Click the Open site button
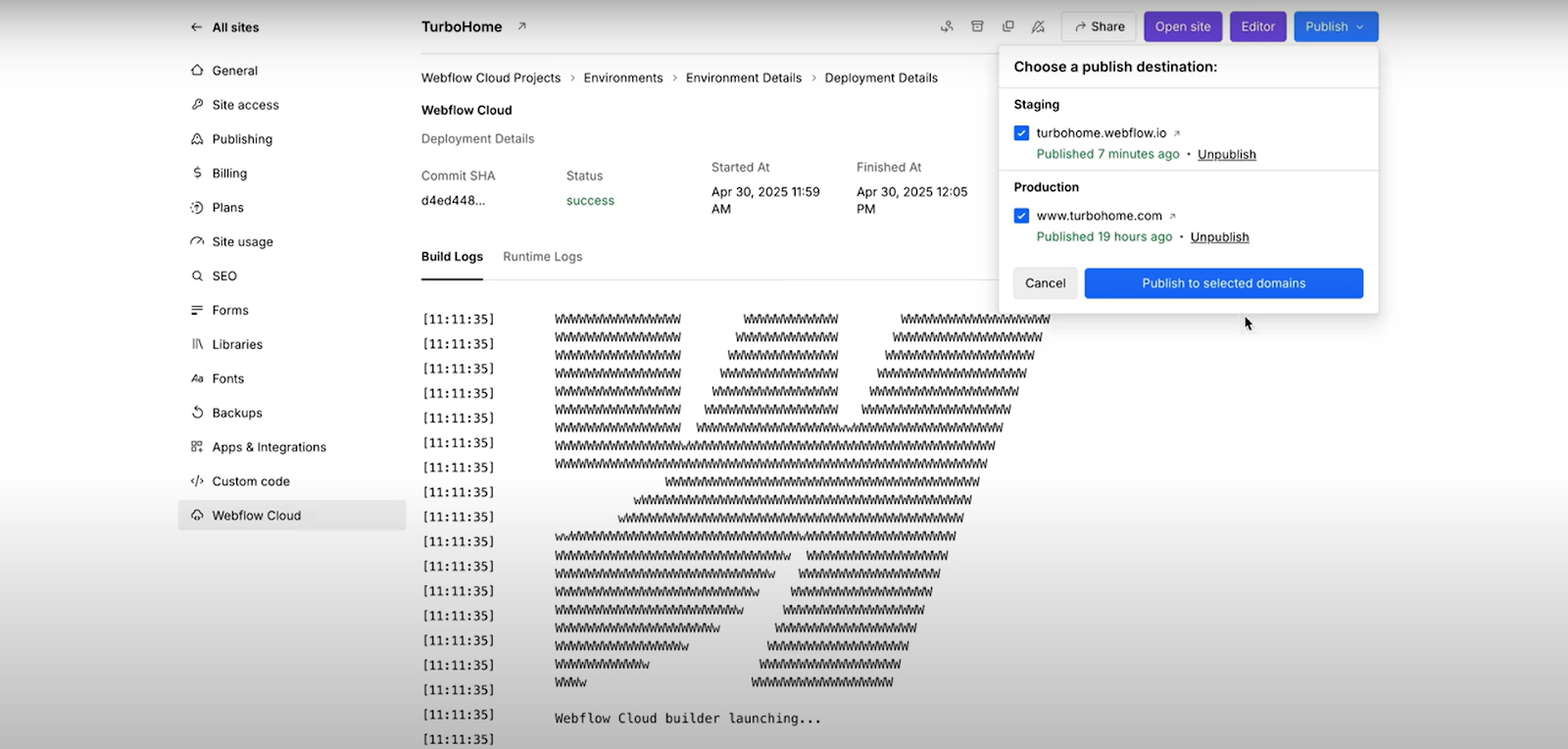 [x=1183, y=26]
